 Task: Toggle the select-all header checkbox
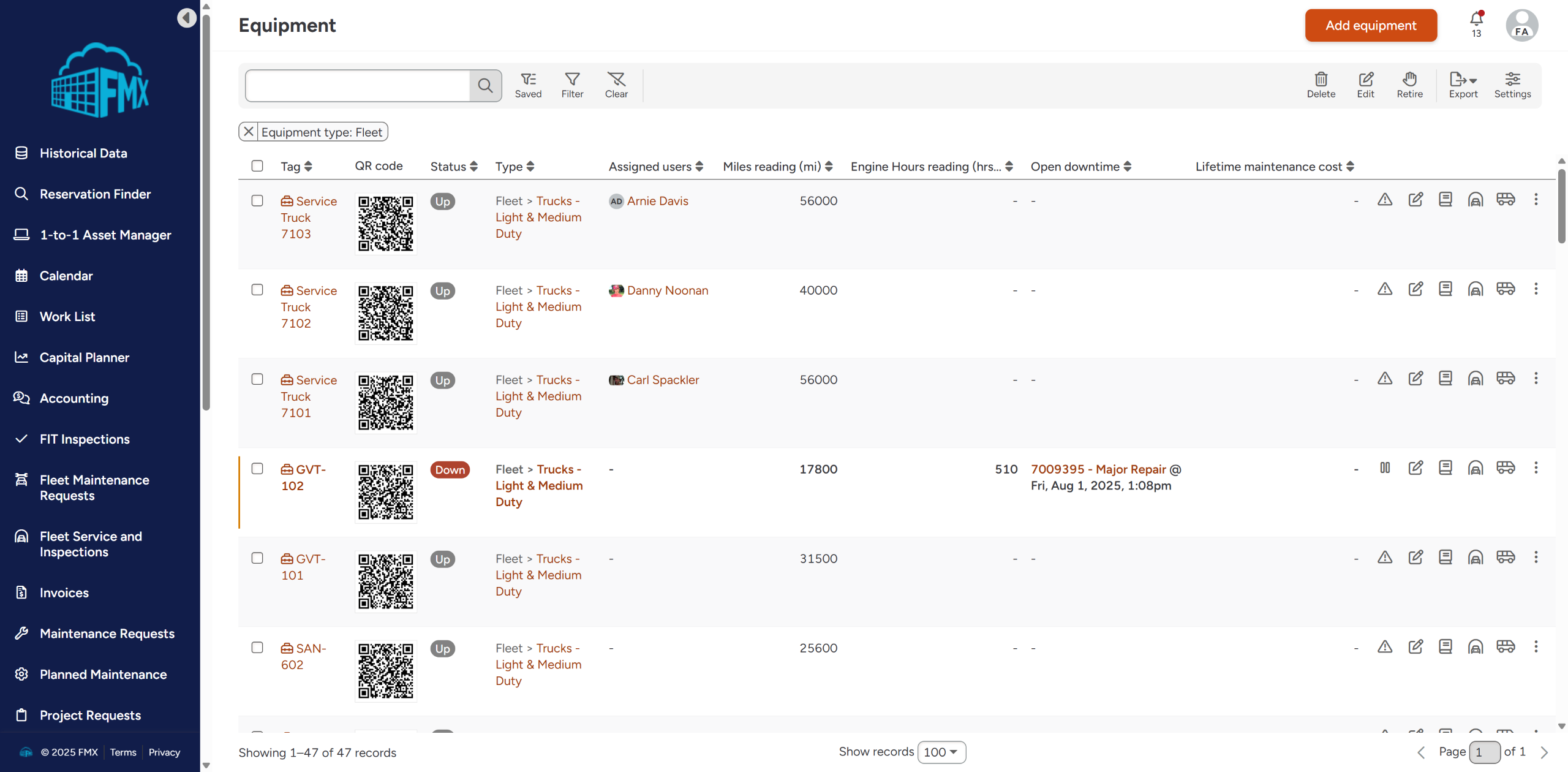coord(257,166)
